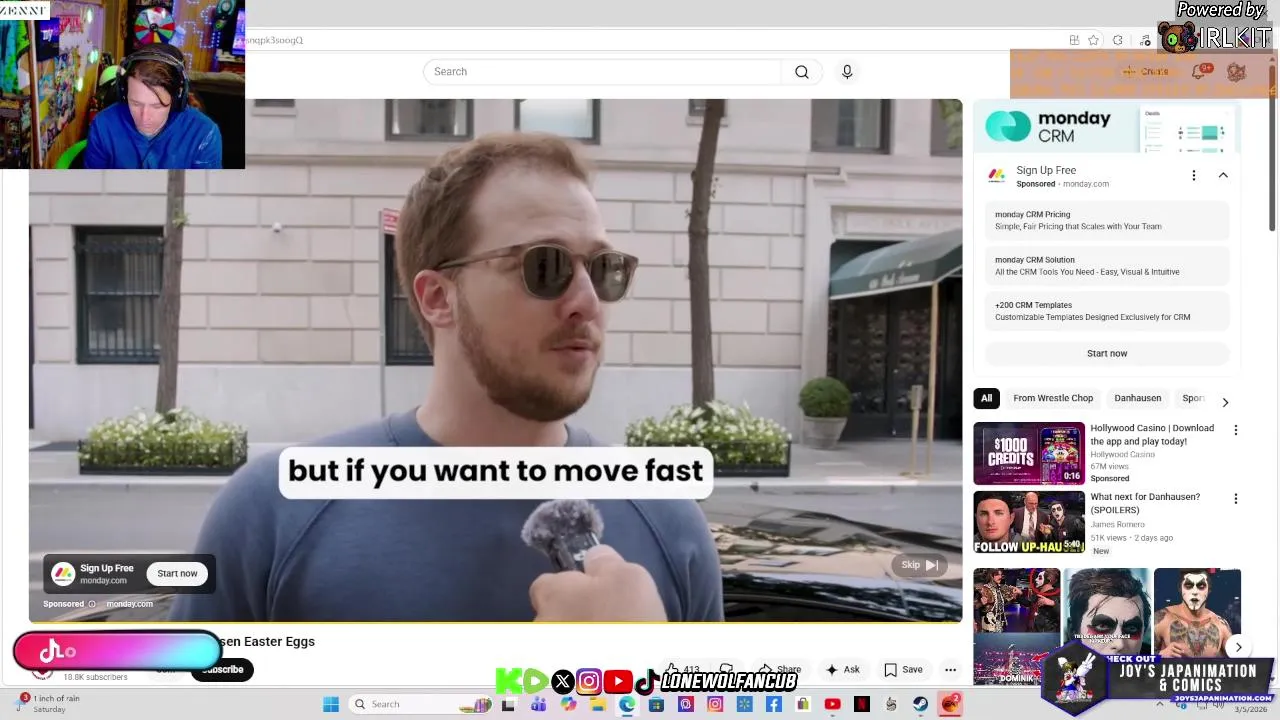Open Task View on the taskbar

508,704
